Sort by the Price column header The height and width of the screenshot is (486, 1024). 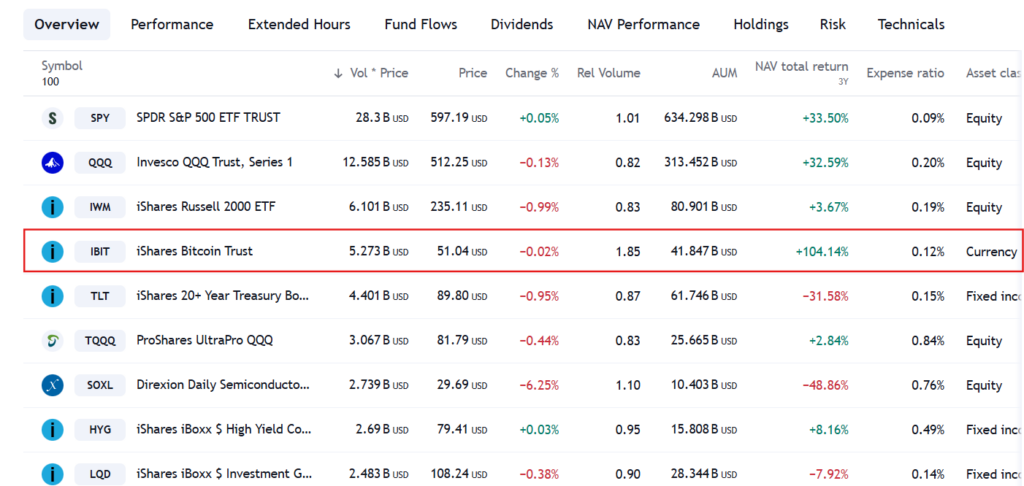pos(473,73)
